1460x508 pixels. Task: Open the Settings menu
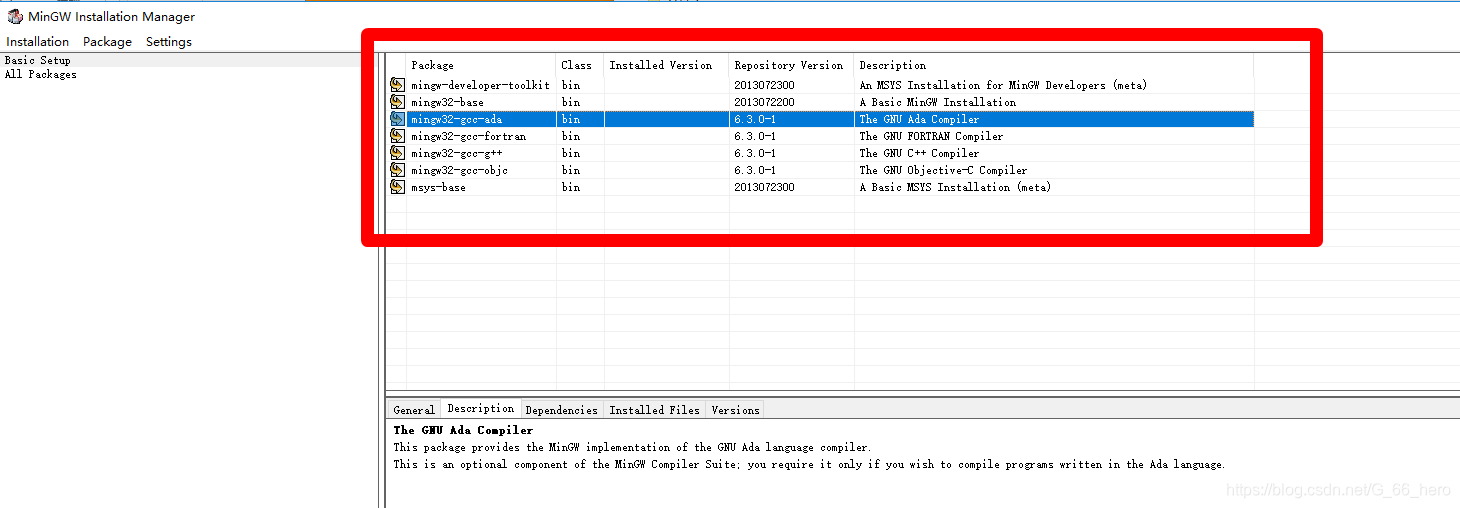click(x=169, y=42)
